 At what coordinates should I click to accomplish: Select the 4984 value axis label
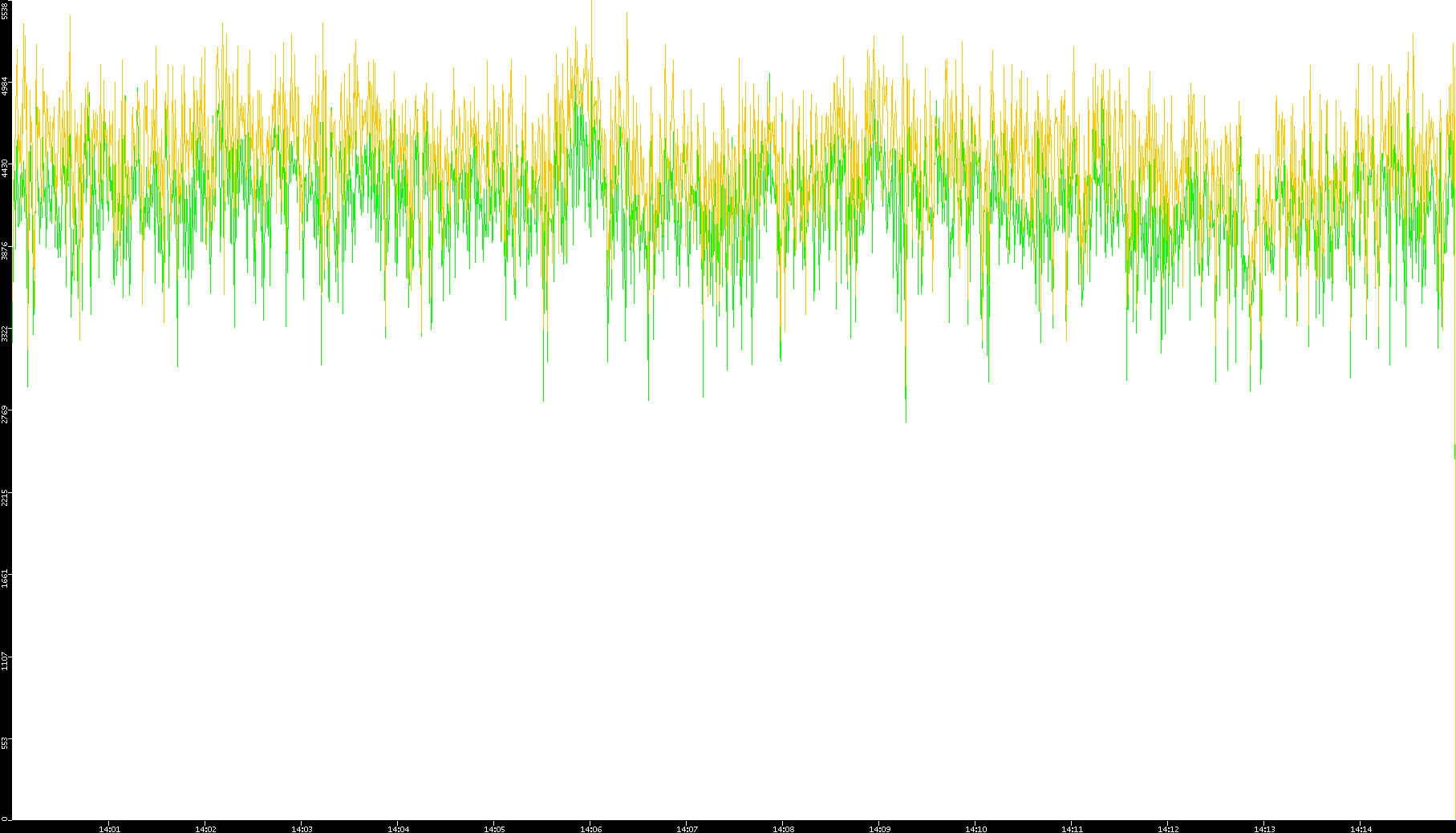pyautogui.click(x=5, y=86)
